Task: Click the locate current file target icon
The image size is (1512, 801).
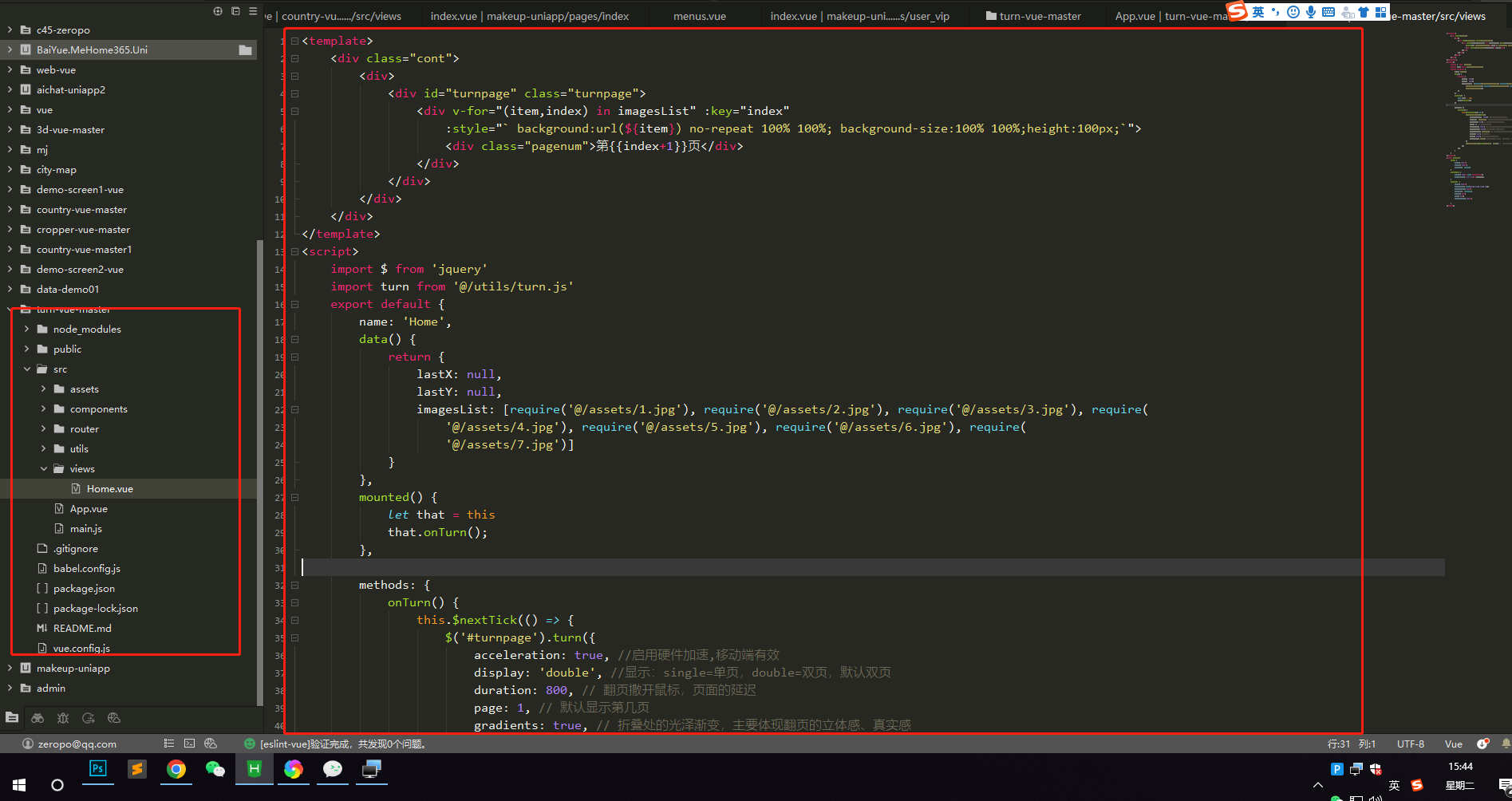Action: tap(218, 11)
